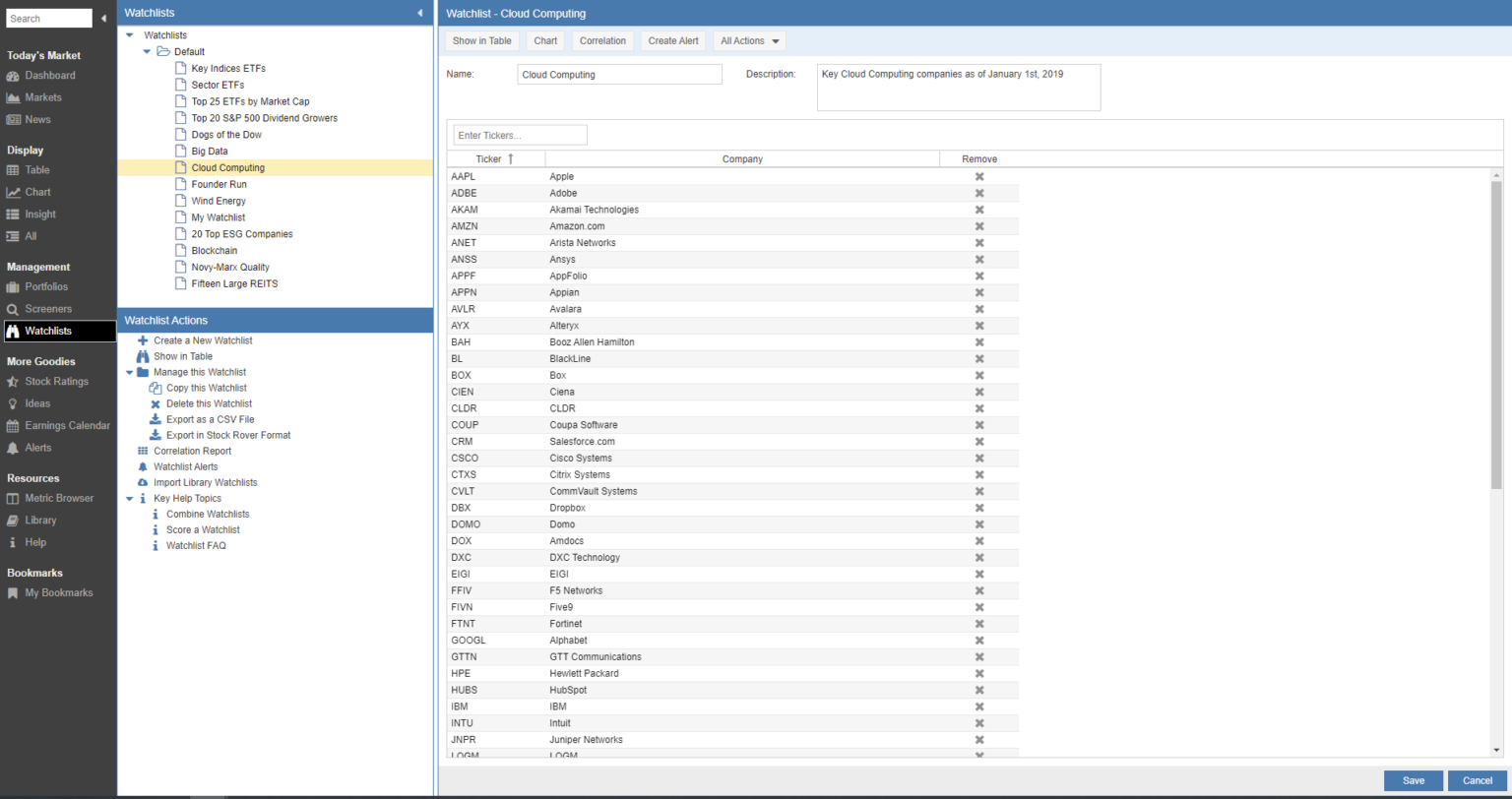Click the Dashboard icon in sidebar
The height and width of the screenshot is (799, 1512).
[x=13, y=76]
